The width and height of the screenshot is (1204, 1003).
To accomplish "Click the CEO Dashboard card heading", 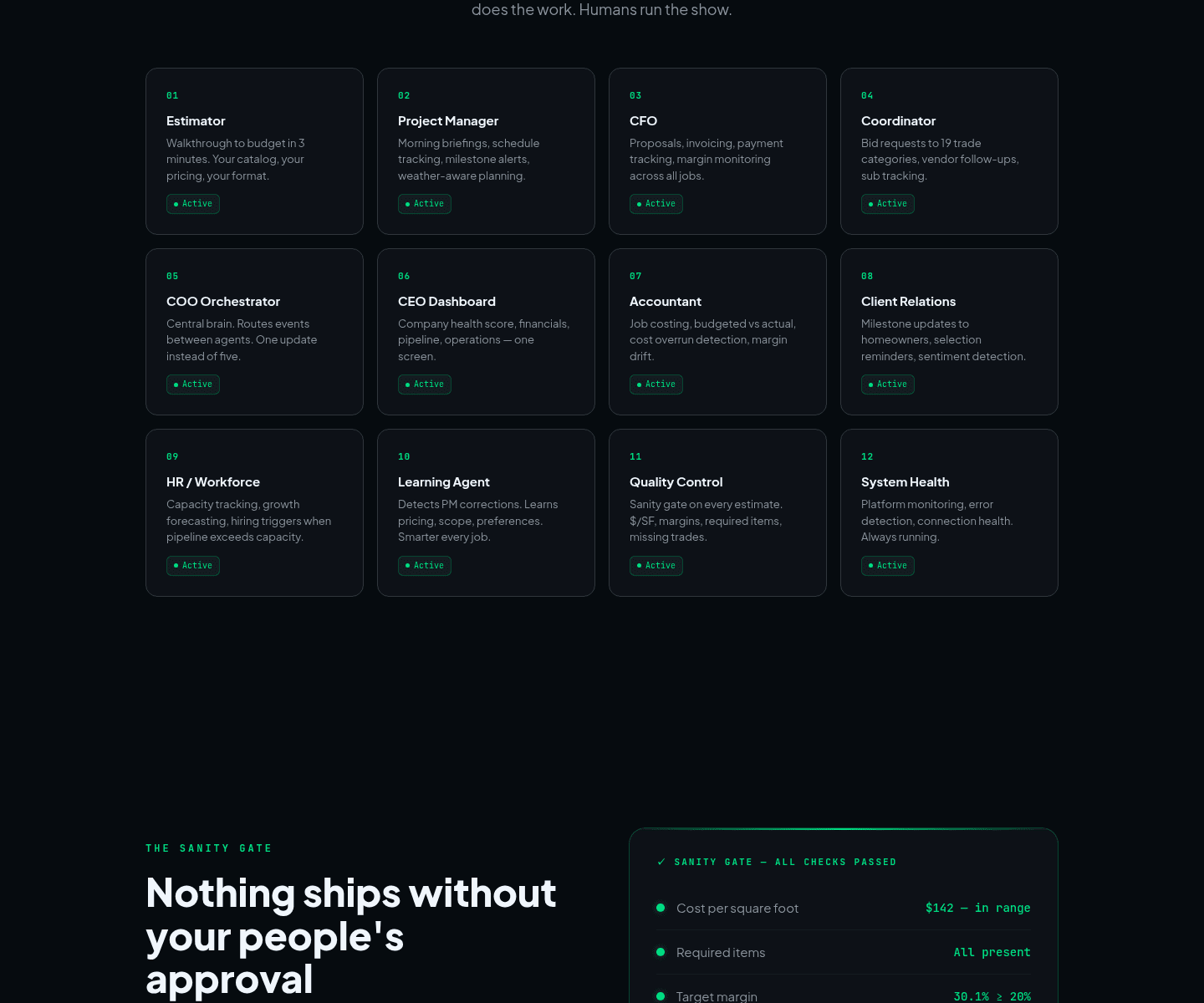I will 446,302.
